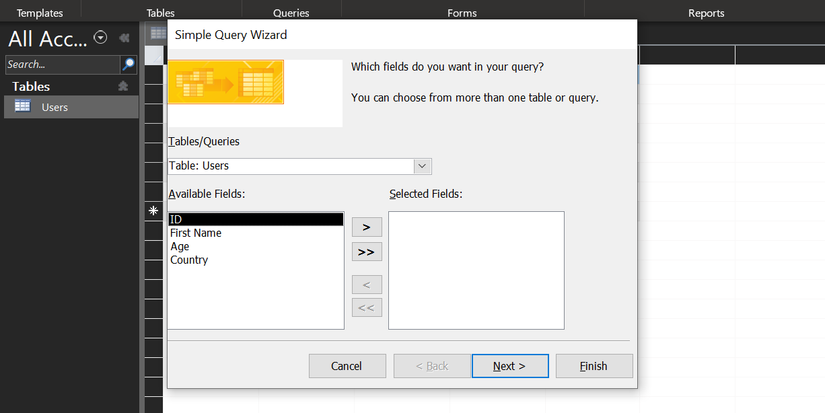Select ID in Available Fields
The image size is (825, 413).
(256, 219)
